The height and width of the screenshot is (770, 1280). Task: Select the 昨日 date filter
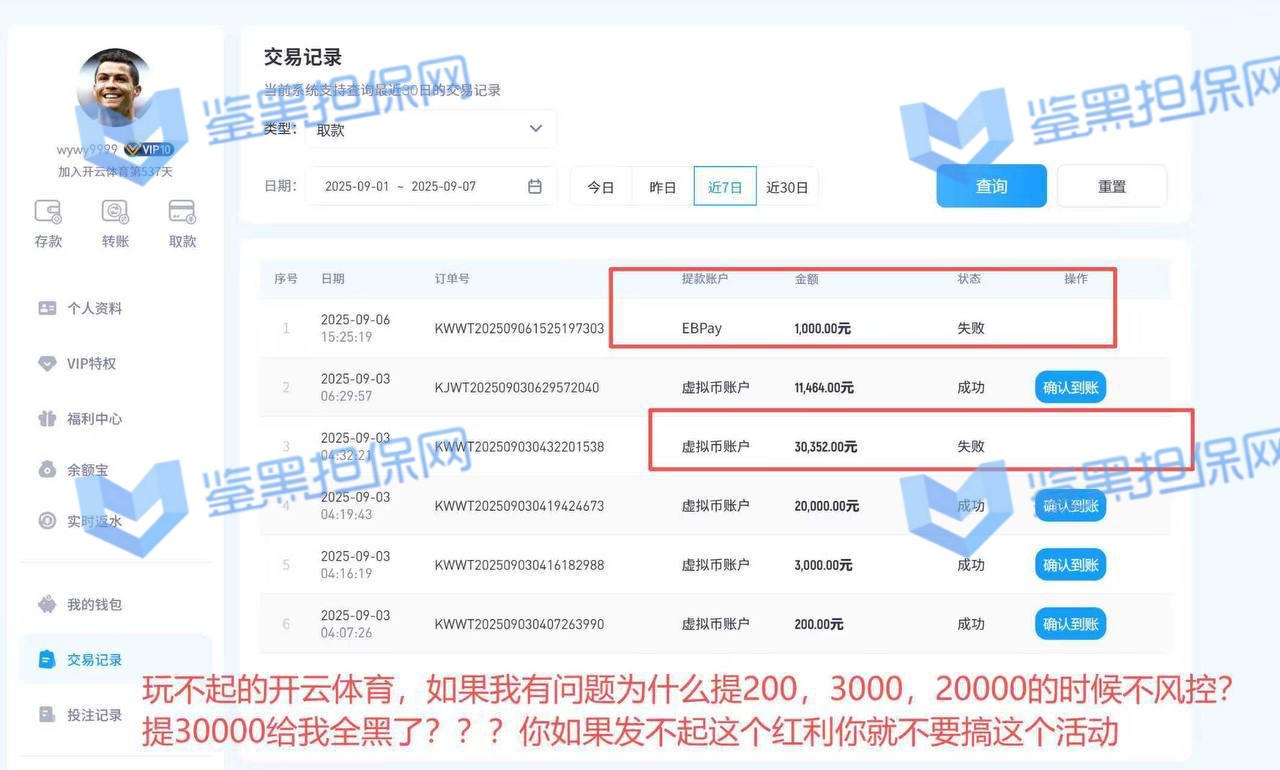(663, 187)
